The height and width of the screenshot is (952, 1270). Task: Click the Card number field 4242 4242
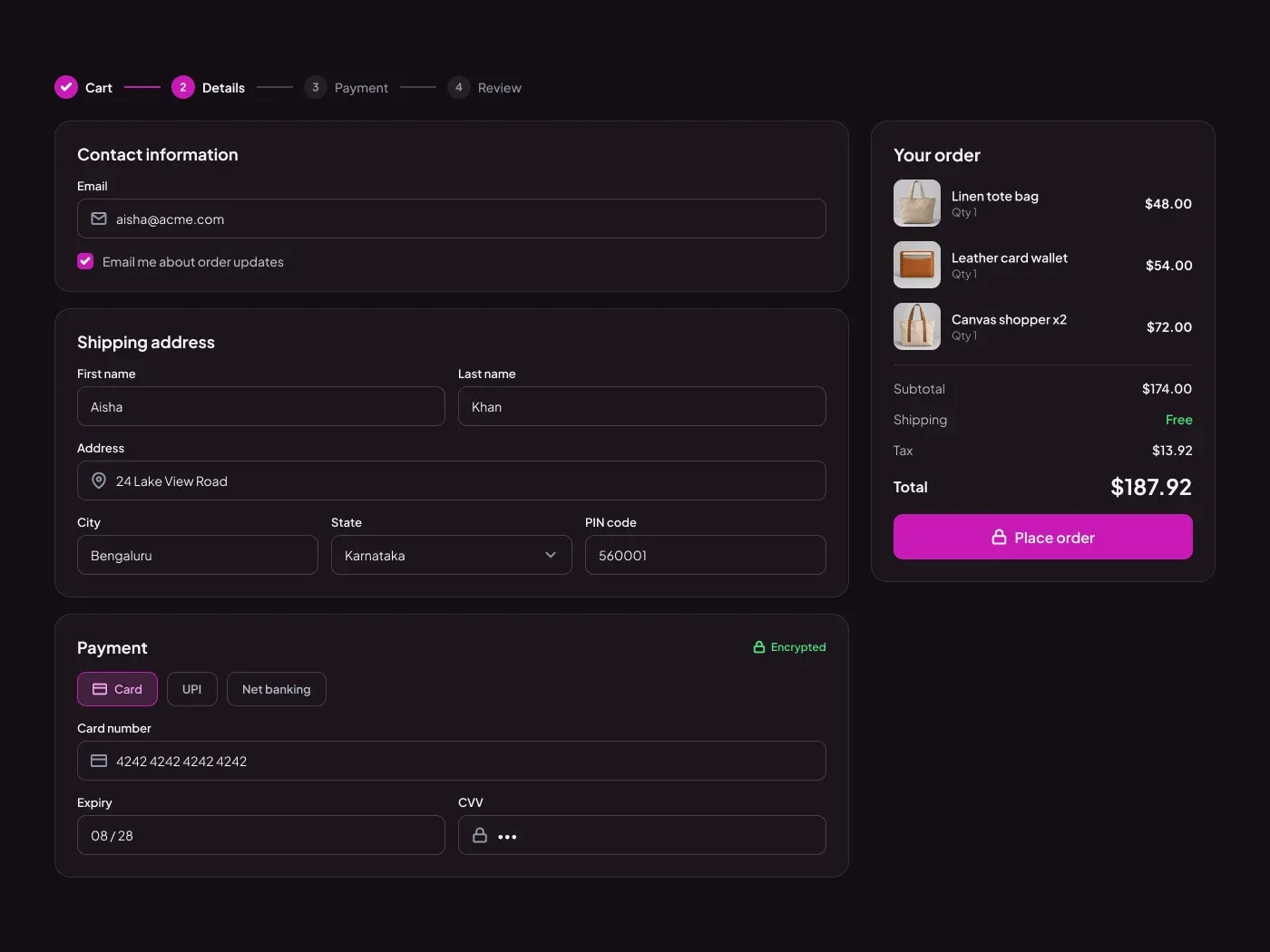[452, 761]
